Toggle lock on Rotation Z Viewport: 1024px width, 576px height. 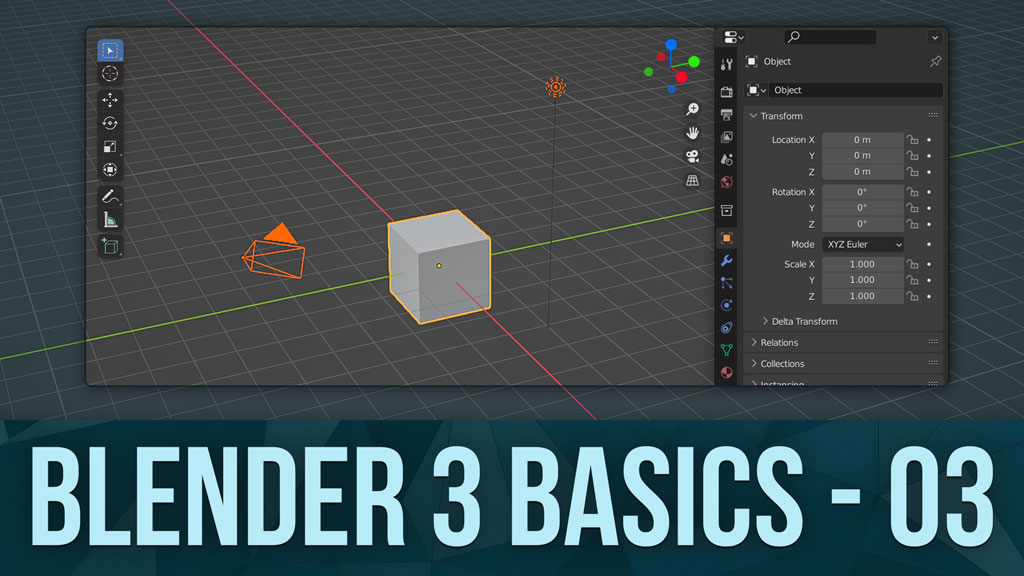coord(912,224)
